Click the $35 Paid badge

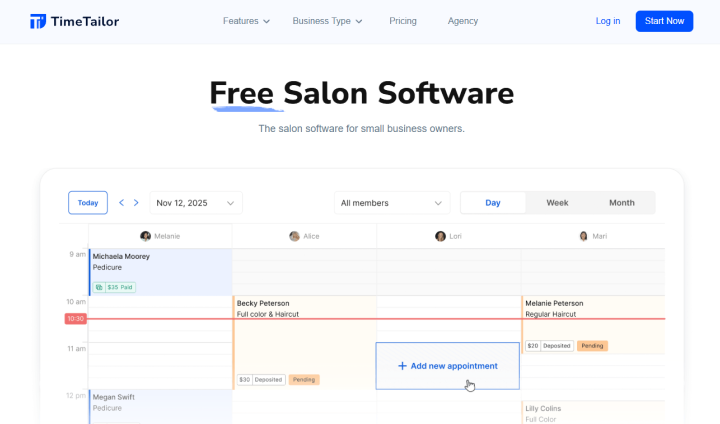pyautogui.click(x=114, y=287)
